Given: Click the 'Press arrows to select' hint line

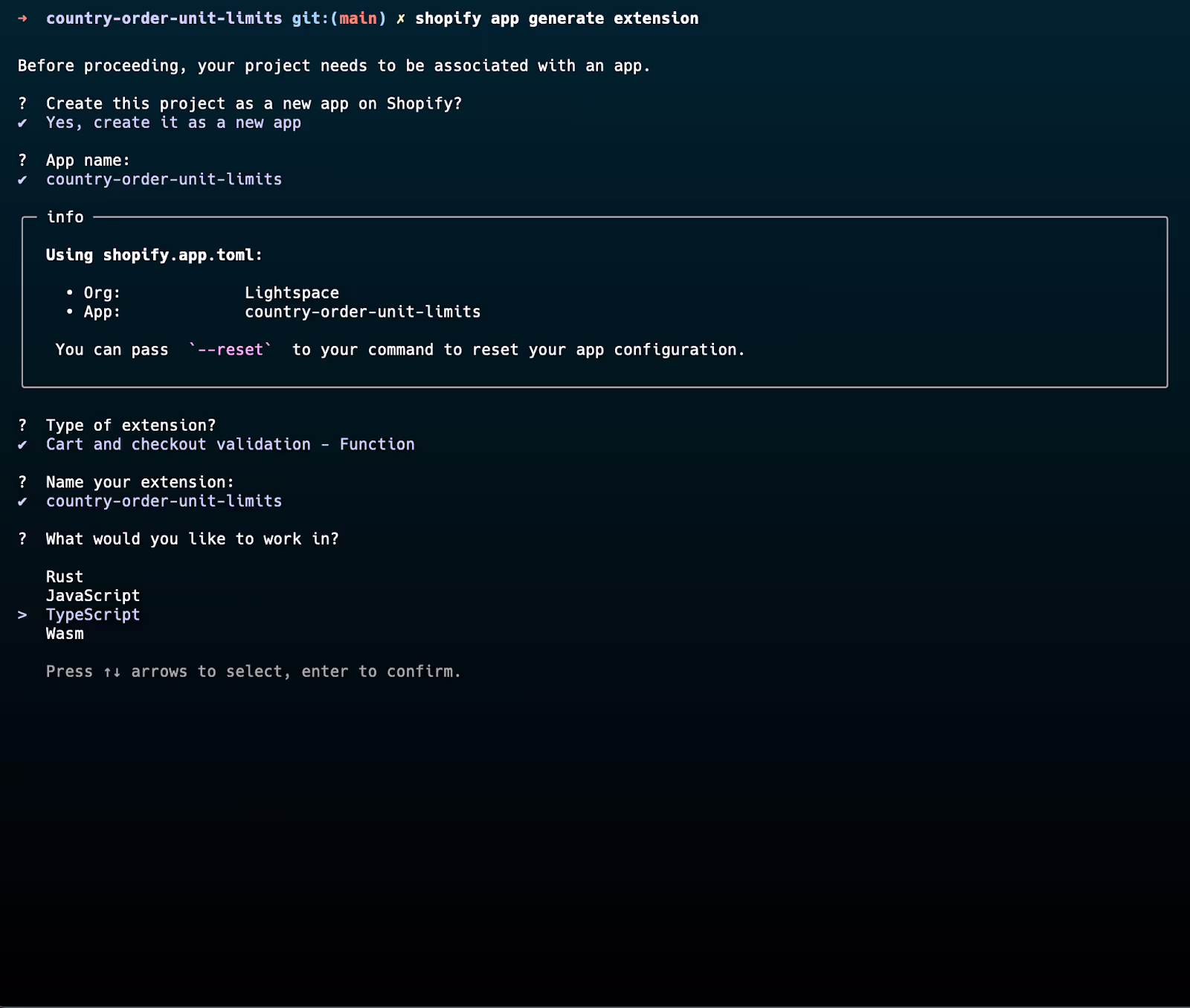Looking at the screenshot, I should [254, 672].
